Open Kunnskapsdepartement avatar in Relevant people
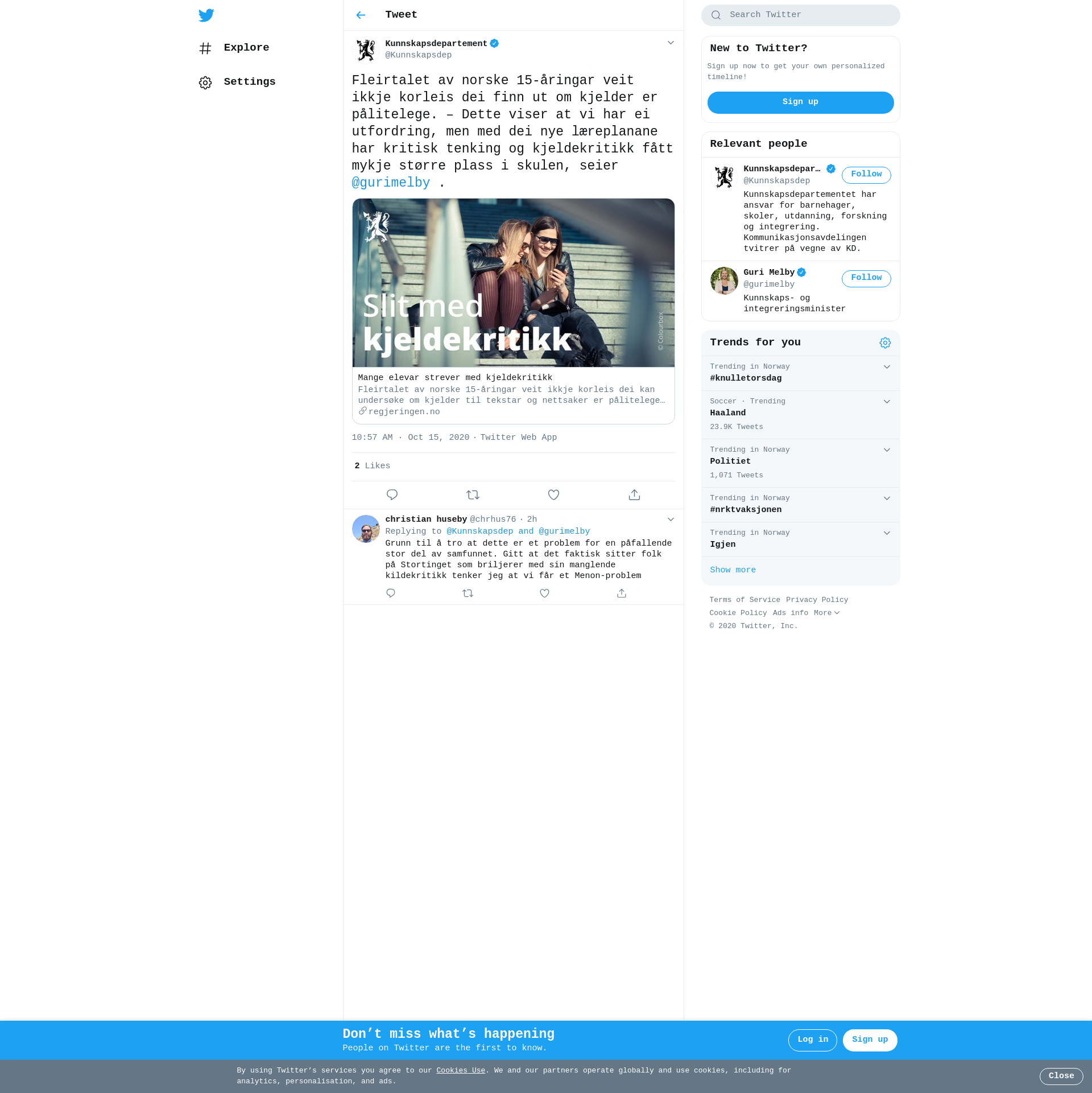 click(x=724, y=177)
